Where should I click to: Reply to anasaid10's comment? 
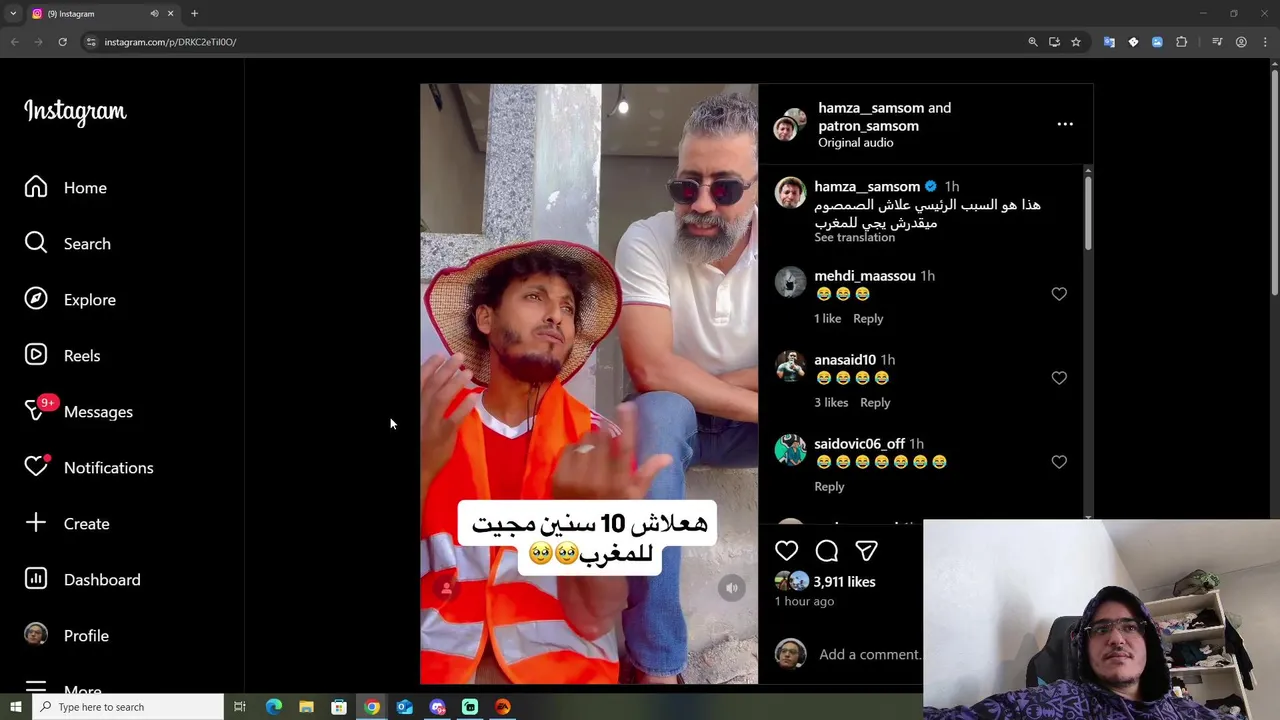pos(875,403)
